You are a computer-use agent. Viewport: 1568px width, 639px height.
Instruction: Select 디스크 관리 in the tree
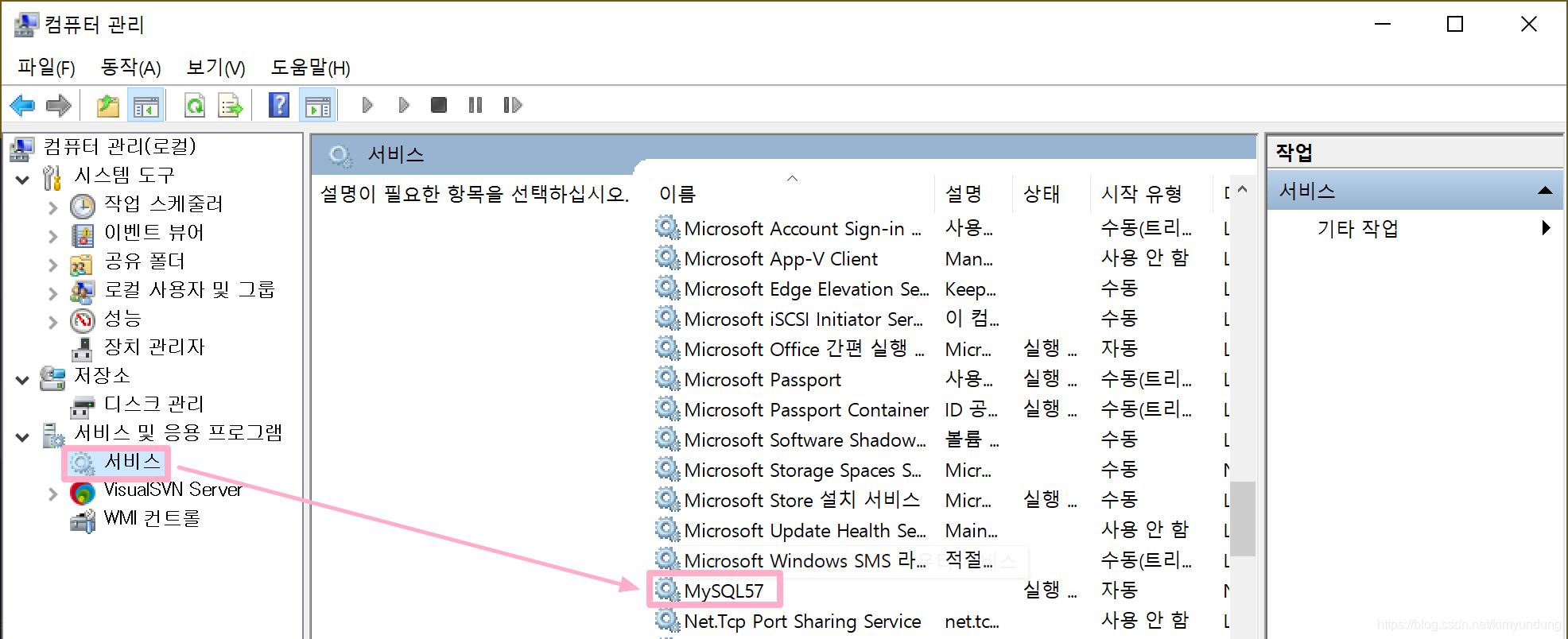point(154,405)
